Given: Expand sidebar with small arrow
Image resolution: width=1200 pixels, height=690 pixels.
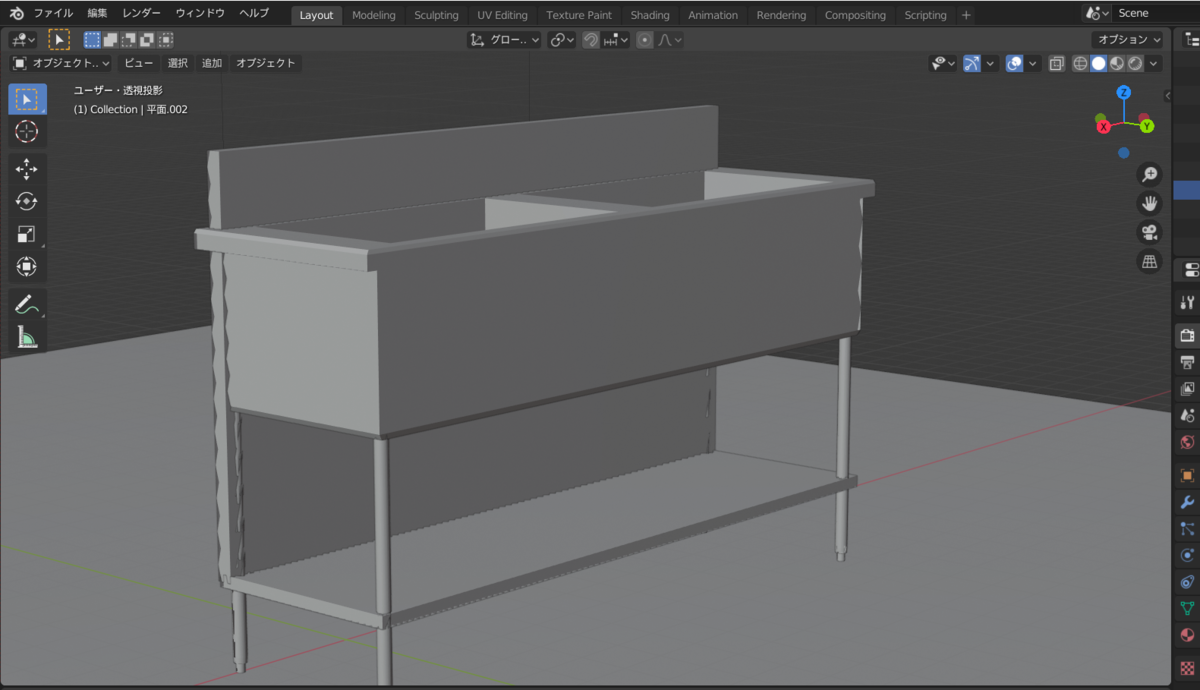Looking at the screenshot, I should tap(1167, 96).
